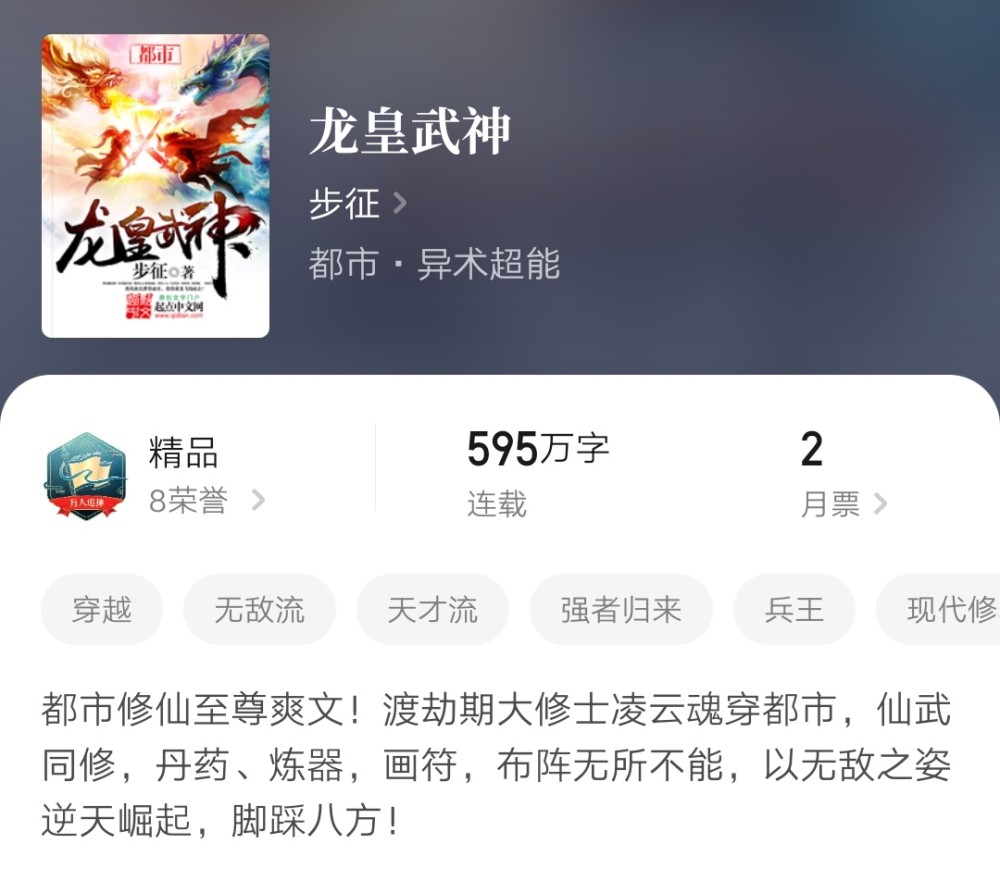Expand the chevron next to 8荣誉
The height and width of the screenshot is (881, 1000).
pyautogui.click(x=258, y=500)
